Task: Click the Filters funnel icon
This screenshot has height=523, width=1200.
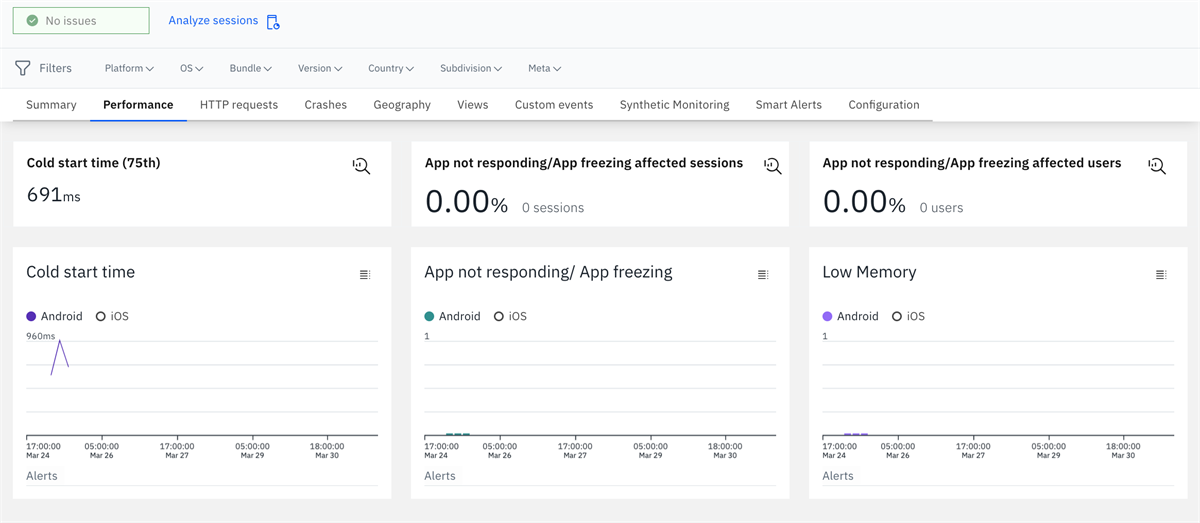Action: pyautogui.click(x=23, y=68)
